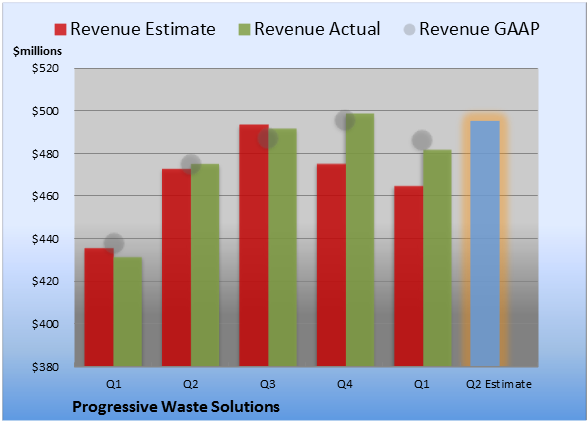Click the 'Q4' x-axis label
This screenshot has width=588, height=422.
(345, 384)
